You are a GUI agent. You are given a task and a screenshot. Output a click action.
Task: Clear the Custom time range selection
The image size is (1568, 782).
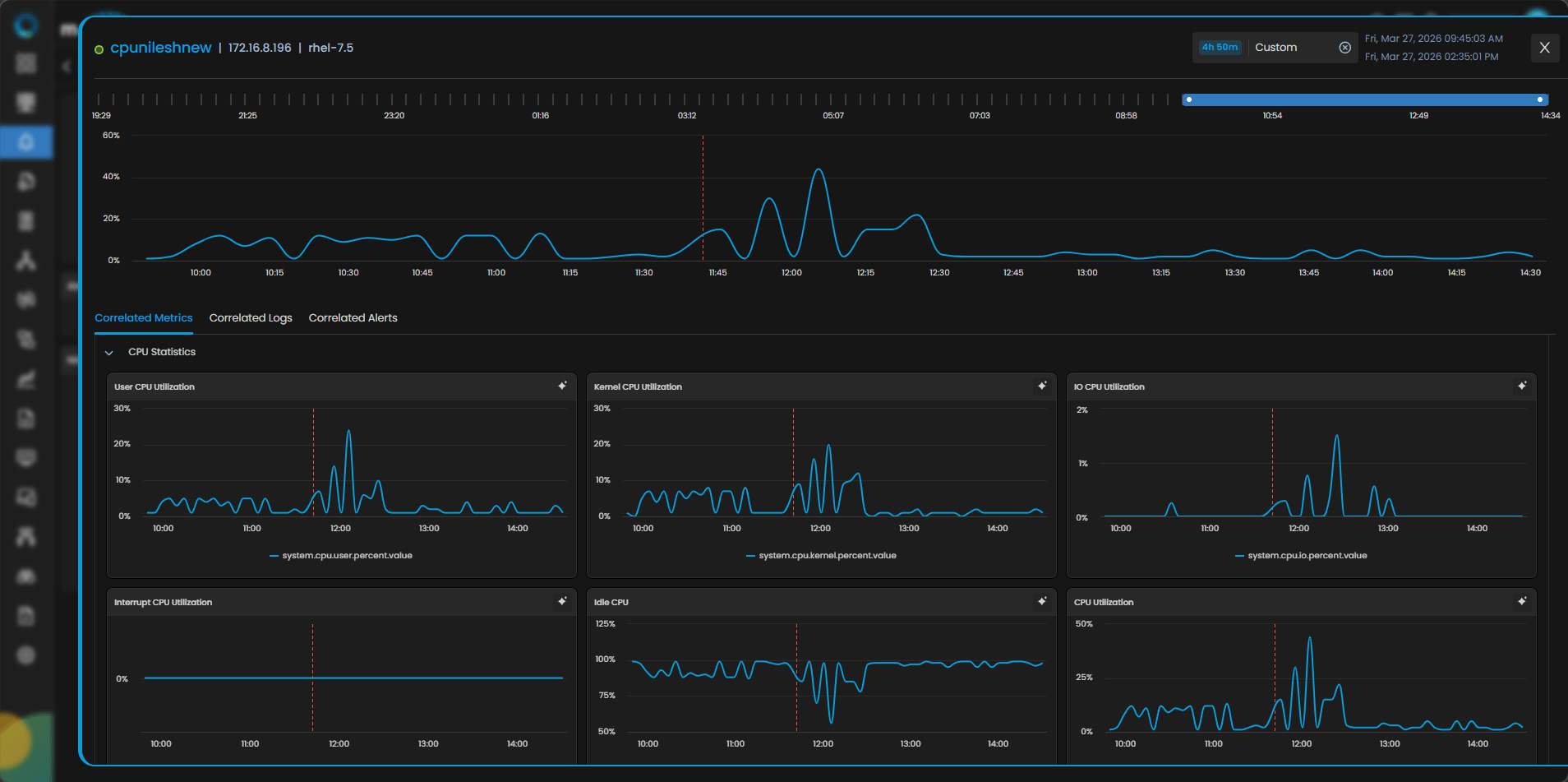pos(1344,48)
